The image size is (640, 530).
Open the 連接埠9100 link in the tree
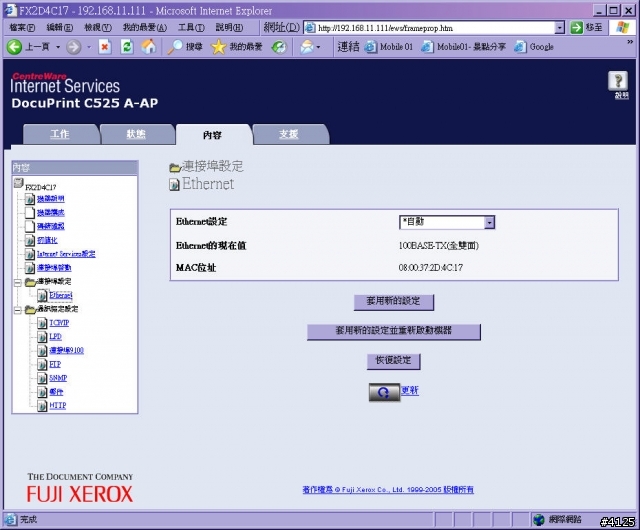coord(67,350)
